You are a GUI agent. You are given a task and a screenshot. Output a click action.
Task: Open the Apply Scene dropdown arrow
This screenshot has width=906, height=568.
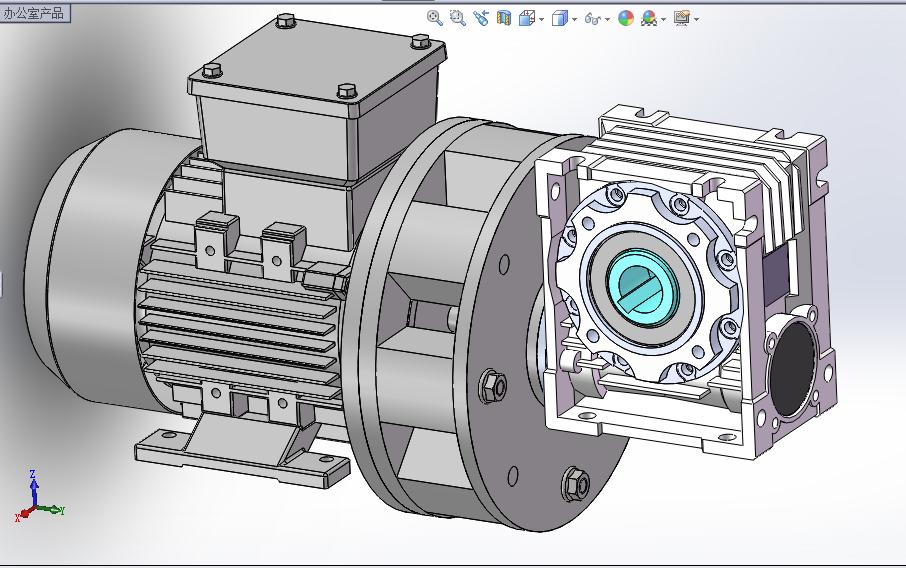(663, 19)
